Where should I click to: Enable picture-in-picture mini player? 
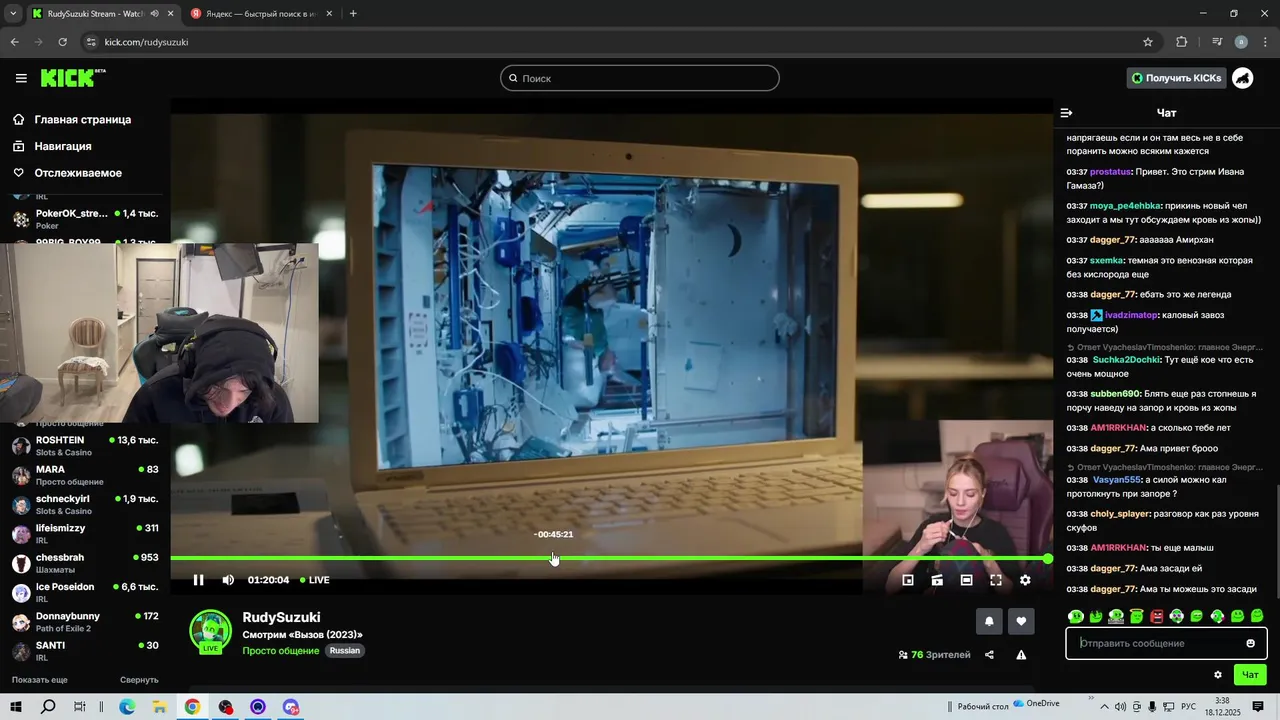(x=908, y=580)
